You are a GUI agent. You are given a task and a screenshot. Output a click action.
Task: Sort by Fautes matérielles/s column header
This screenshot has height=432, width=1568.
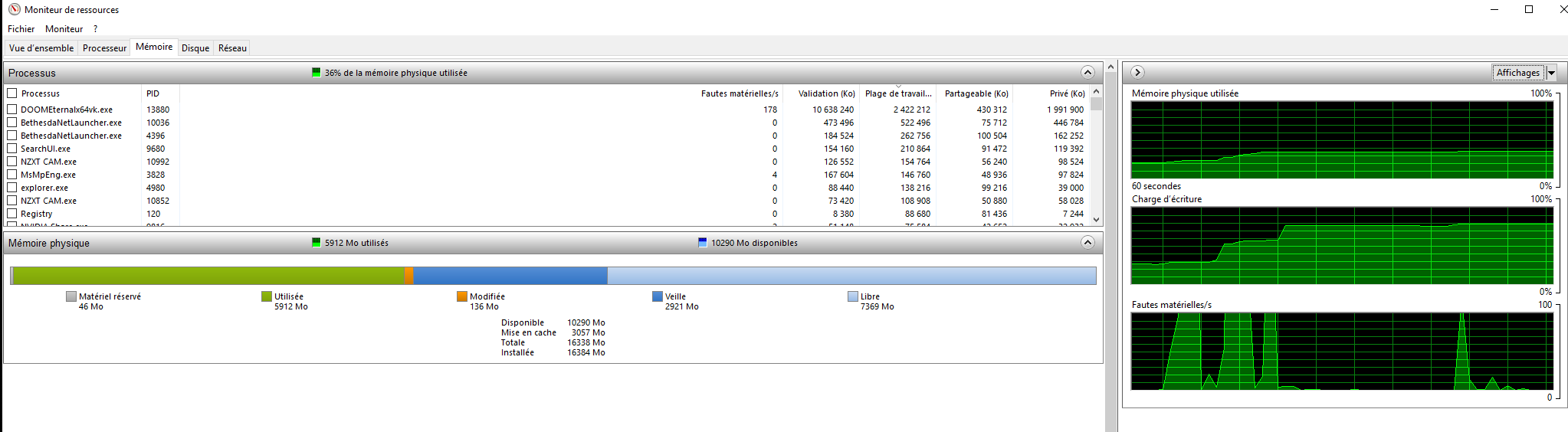pyautogui.click(x=740, y=93)
